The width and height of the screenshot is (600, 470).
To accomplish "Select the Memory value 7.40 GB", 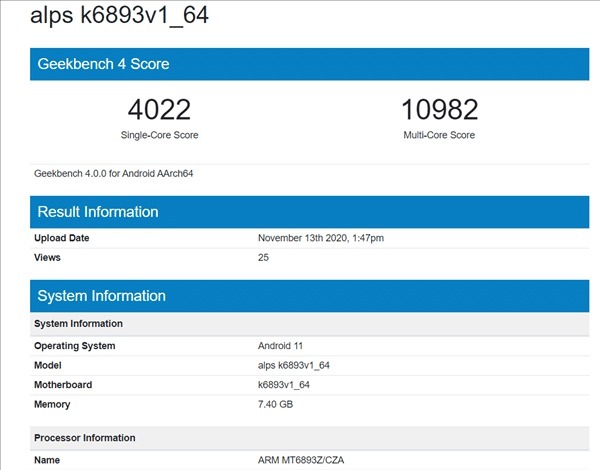I will click(276, 404).
